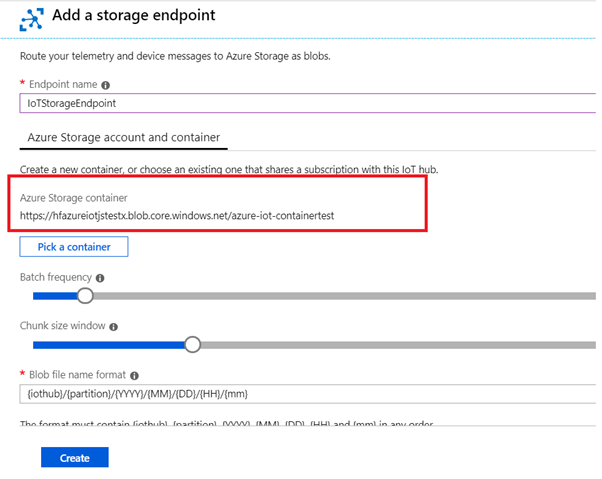Click the Azure Storage container URL text
The height and width of the screenshot is (479, 602).
[x=177, y=216]
